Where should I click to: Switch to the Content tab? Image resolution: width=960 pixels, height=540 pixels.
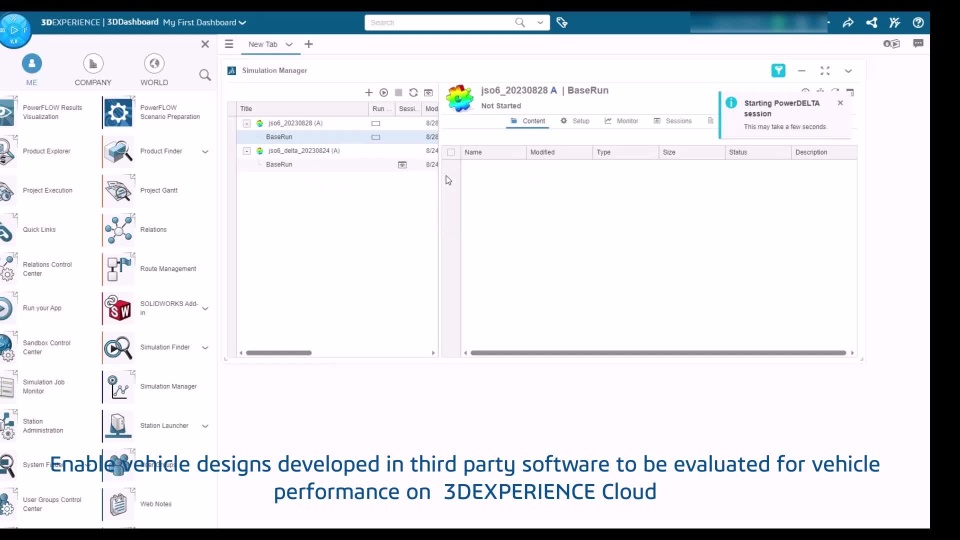tap(528, 121)
